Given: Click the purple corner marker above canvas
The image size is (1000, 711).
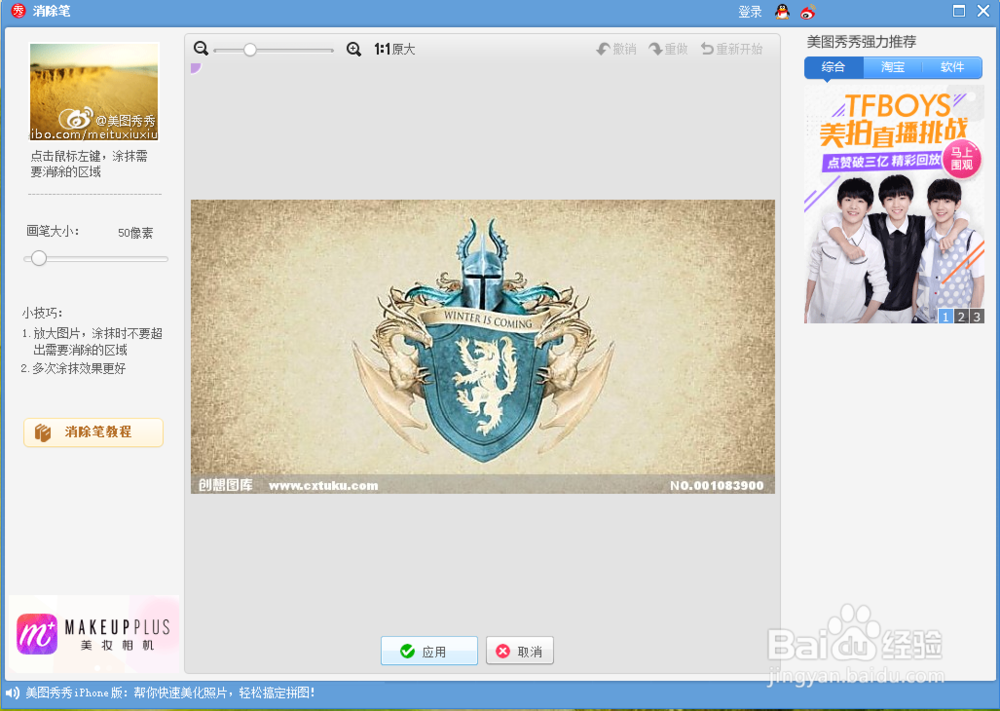Looking at the screenshot, I should pos(195,68).
